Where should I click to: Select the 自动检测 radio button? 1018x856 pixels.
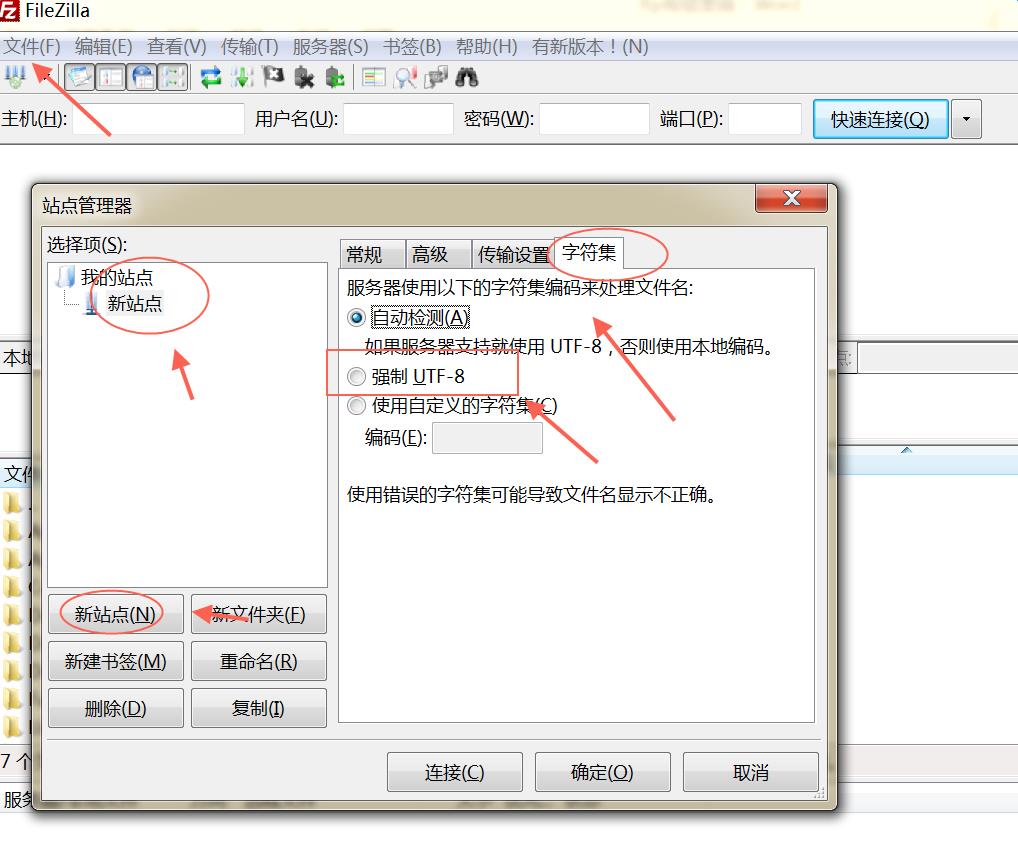coord(356,317)
